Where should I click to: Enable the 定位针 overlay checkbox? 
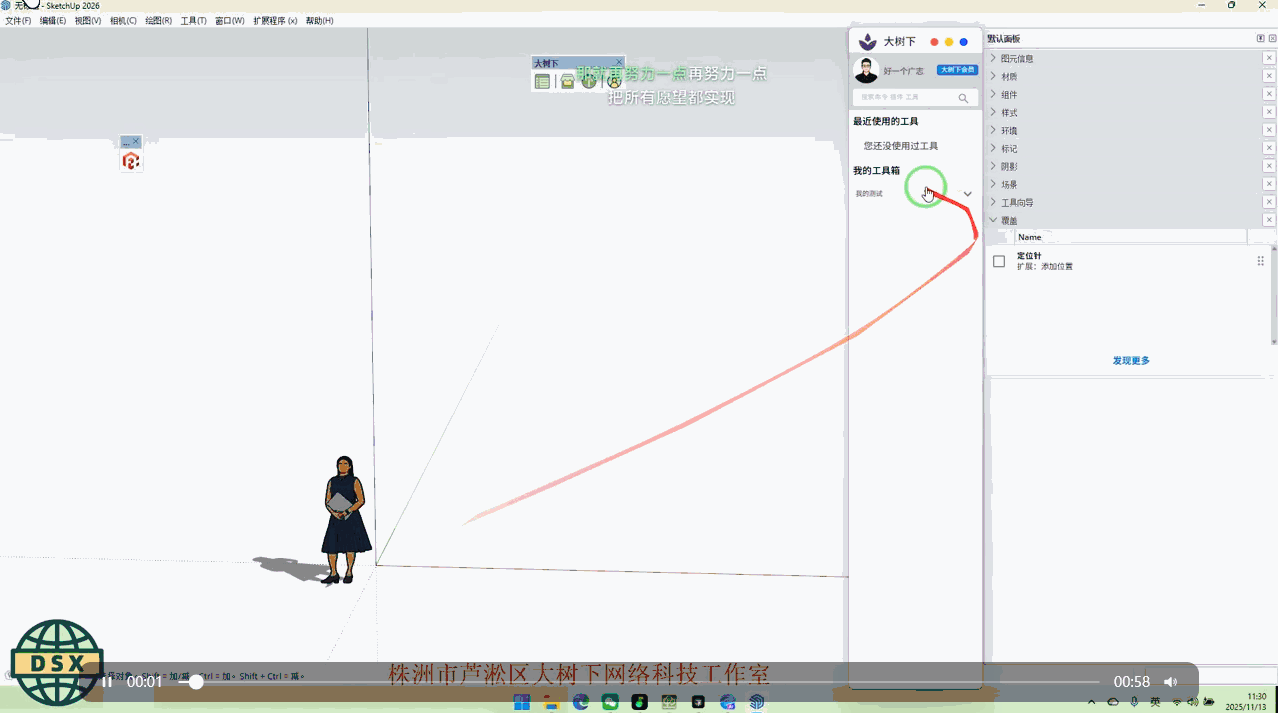click(998, 262)
